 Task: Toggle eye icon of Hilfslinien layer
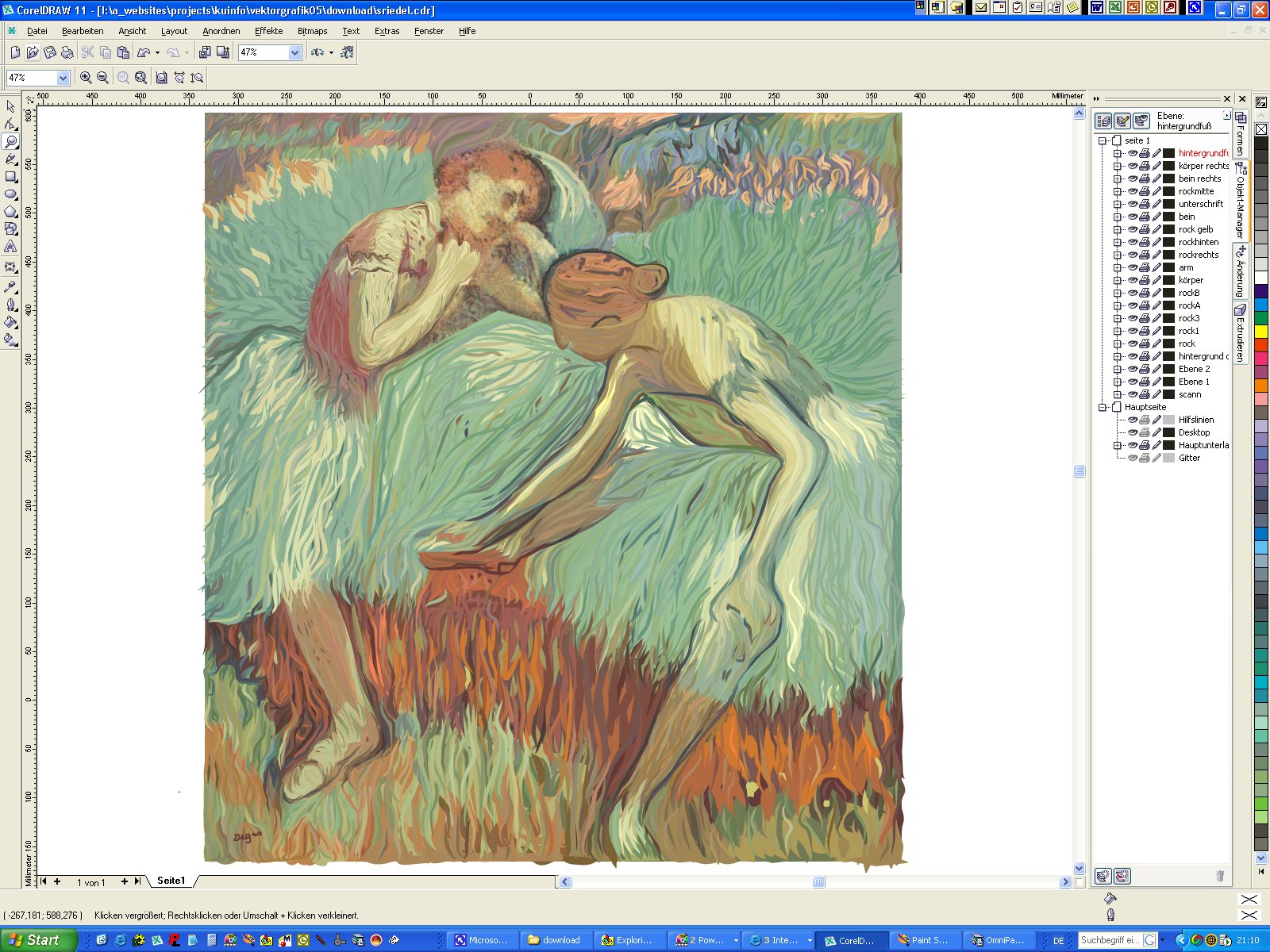1133,420
